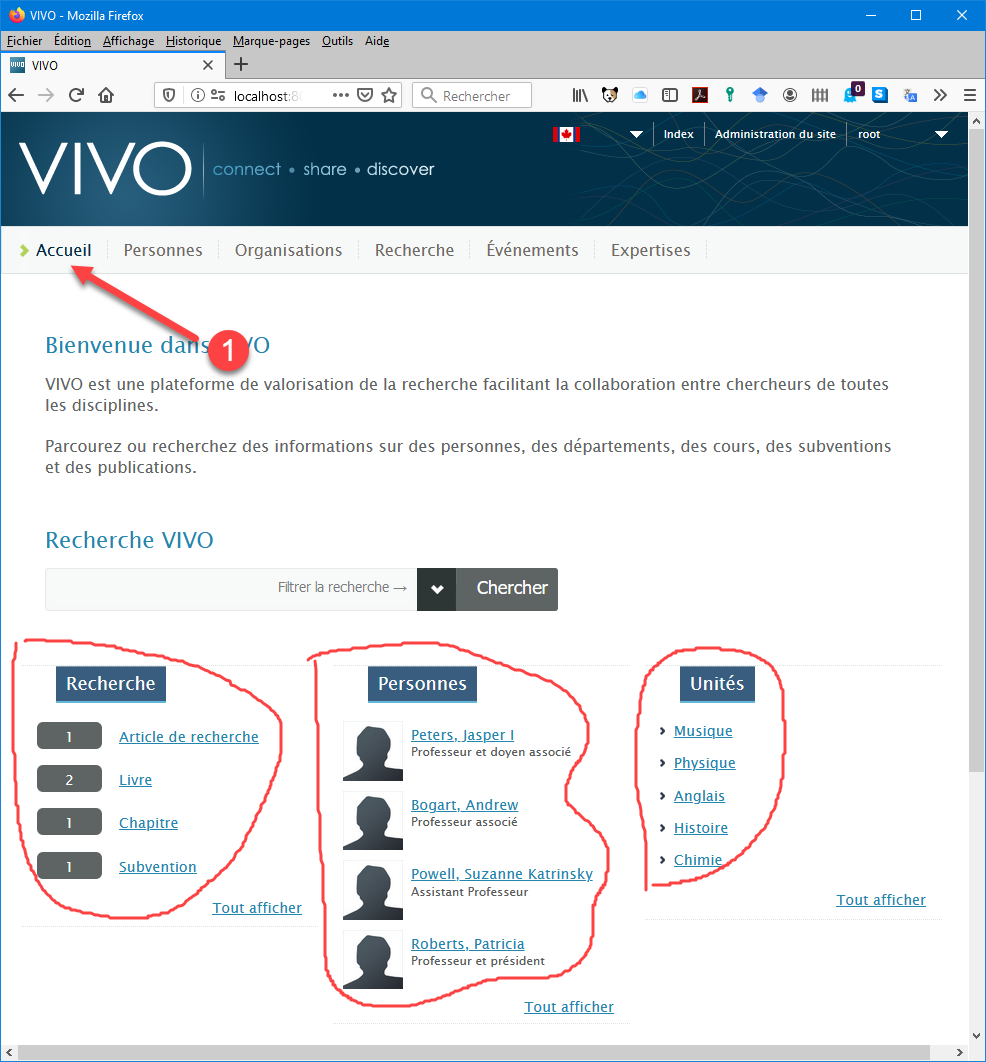Open a new browser tab
Viewport: 986px width, 1062px height.
[240, 65]
